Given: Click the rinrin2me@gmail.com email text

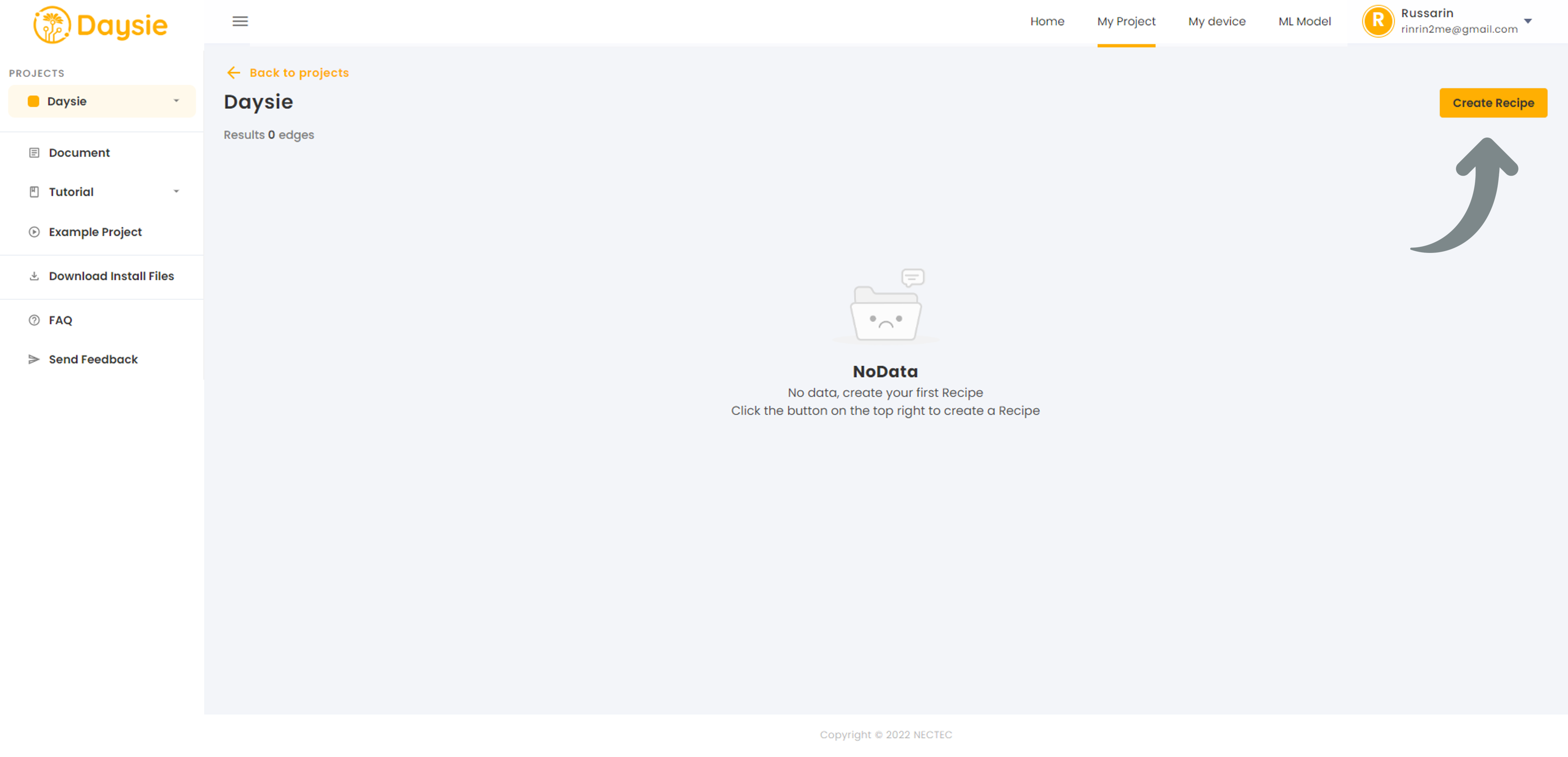Looking at the screenshot, I should (1459, 29).
